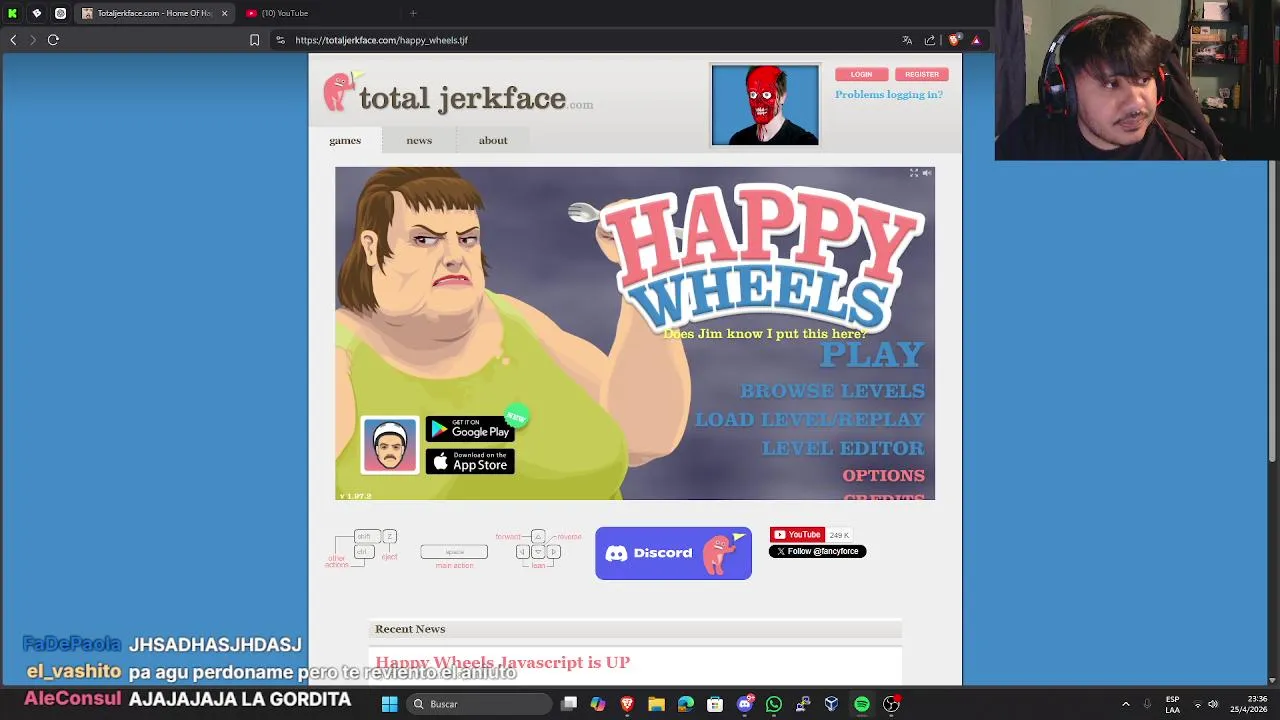Open Microsoft Edge from taskbar
The width and height of the screenshot is (1280, 720).
685,704
